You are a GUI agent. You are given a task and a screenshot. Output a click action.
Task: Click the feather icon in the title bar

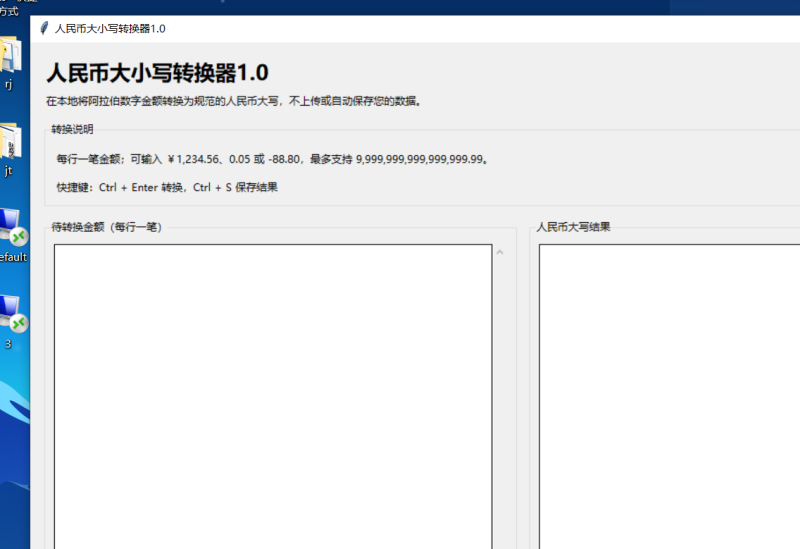coord(44,28)
